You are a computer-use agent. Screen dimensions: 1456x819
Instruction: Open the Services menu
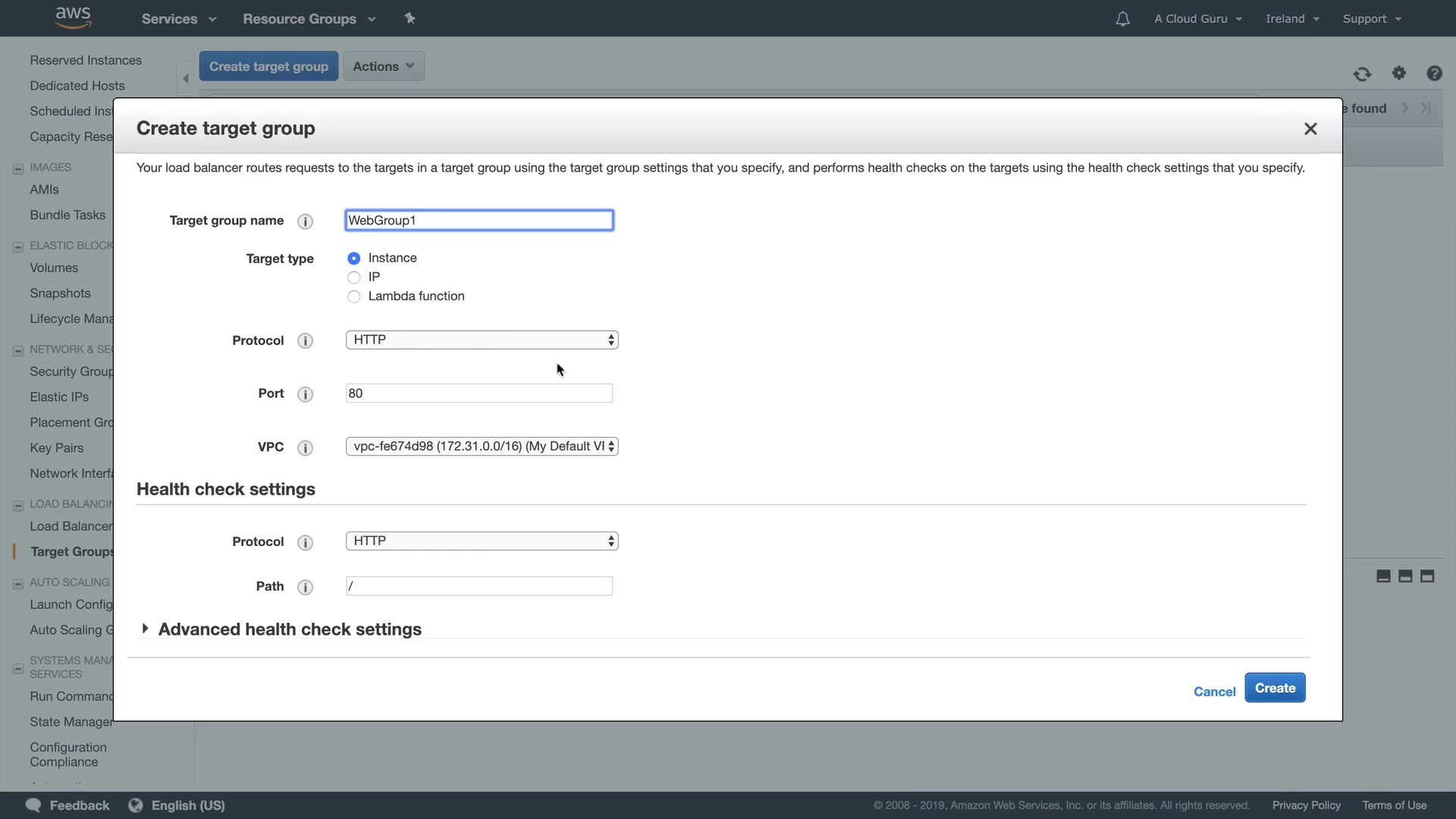pos(178,19)
